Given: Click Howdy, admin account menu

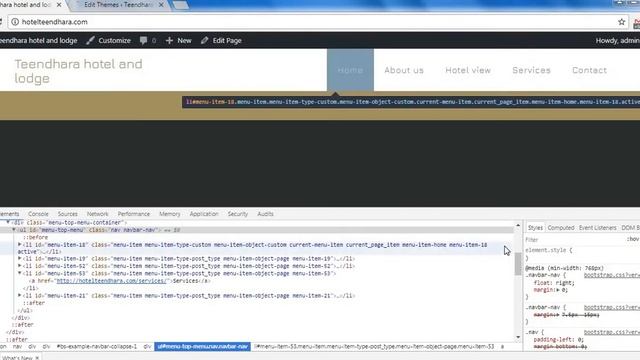Looking at the screenshot, I should pyautogui.click(x=618, y=40).
